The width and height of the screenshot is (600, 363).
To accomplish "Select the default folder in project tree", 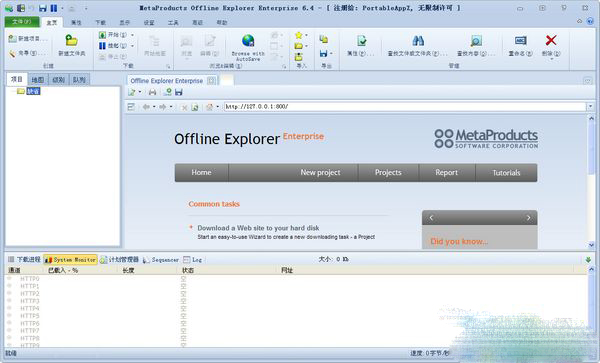I will [33, 91].
